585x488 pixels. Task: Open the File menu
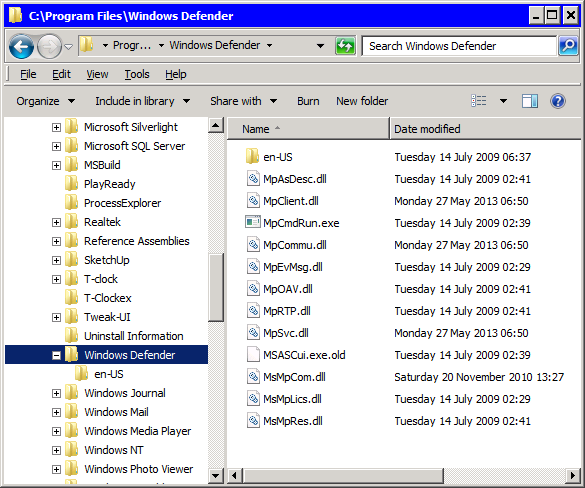pos(28,74)
